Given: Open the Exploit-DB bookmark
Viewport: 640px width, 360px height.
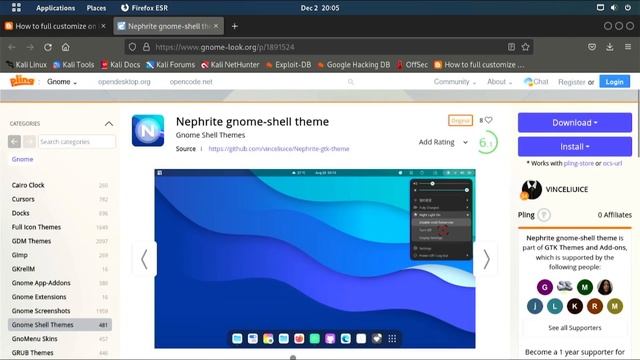Looking at the screenshot, I should point(289,64).
